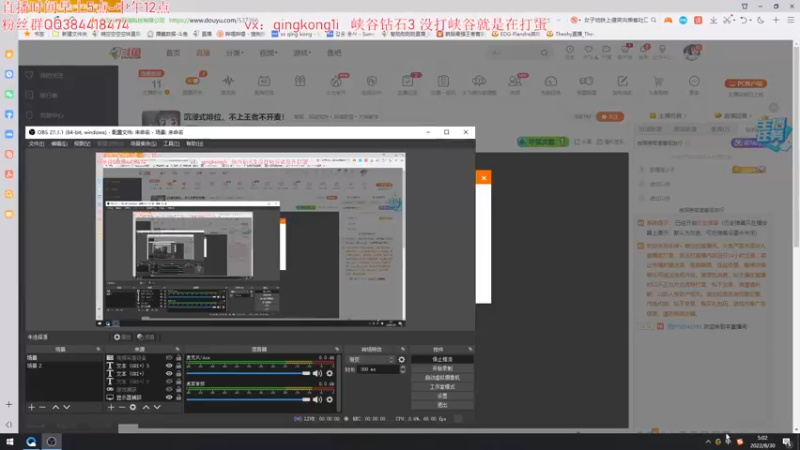
Task: Mute the 桌面音频 speaker icon
Action: pos(317,399)
